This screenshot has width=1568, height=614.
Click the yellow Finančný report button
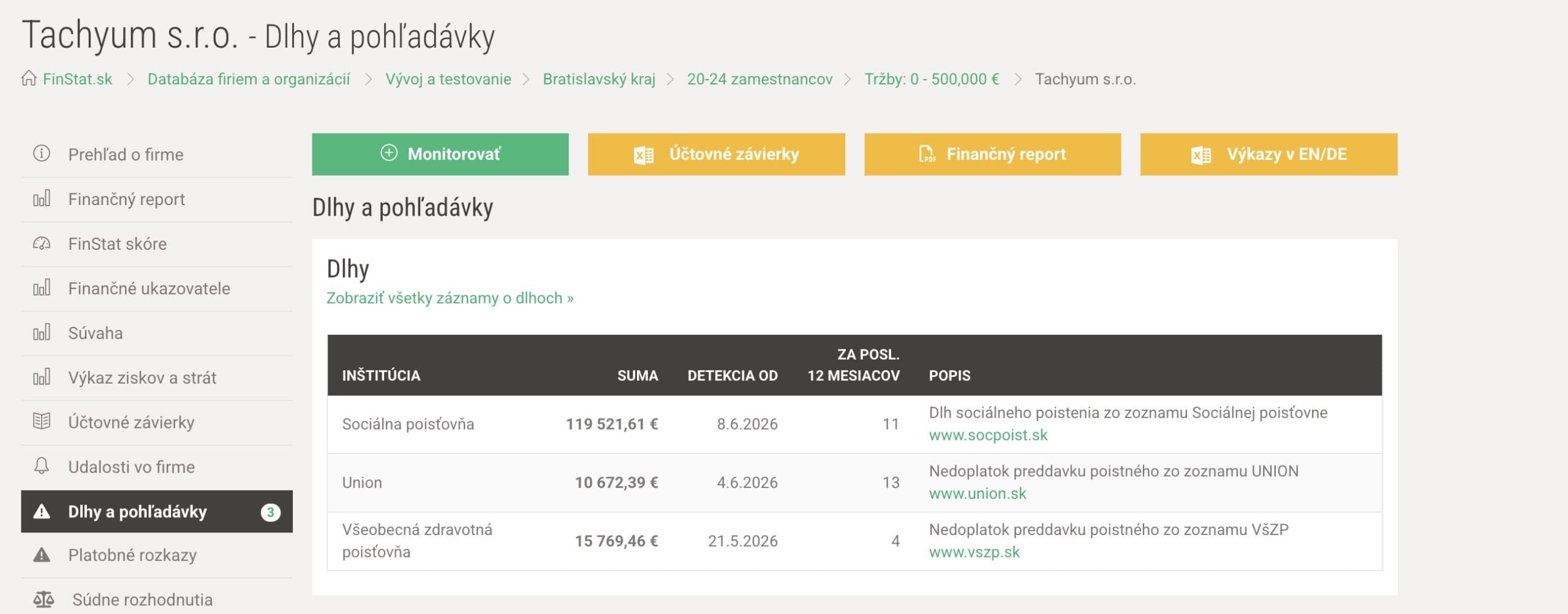click(993, 154)
